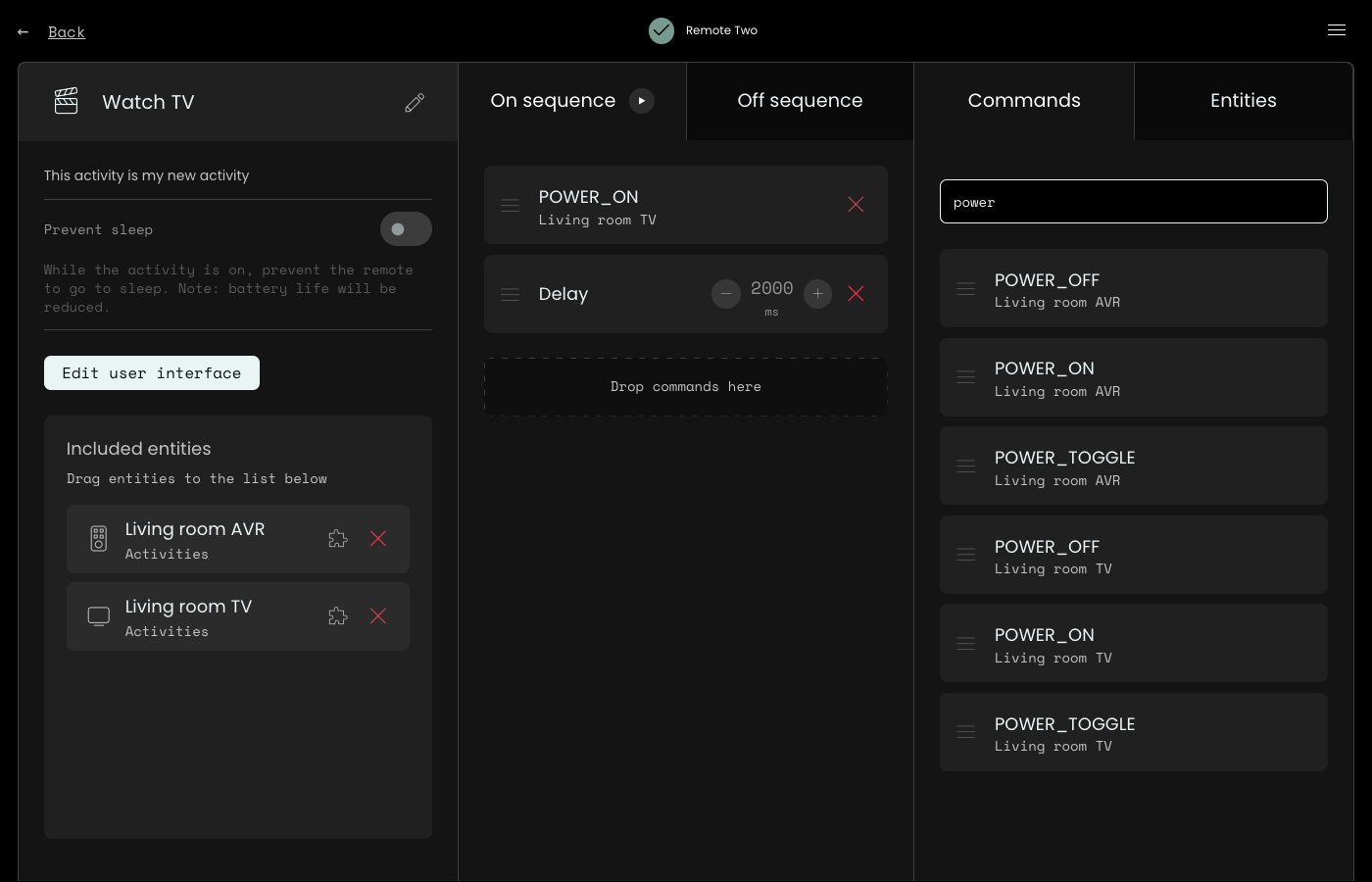This screenshot has width=1372, height=882.
Task: Click the 2000 ms delay value
Action: click(x=772, y=288)
